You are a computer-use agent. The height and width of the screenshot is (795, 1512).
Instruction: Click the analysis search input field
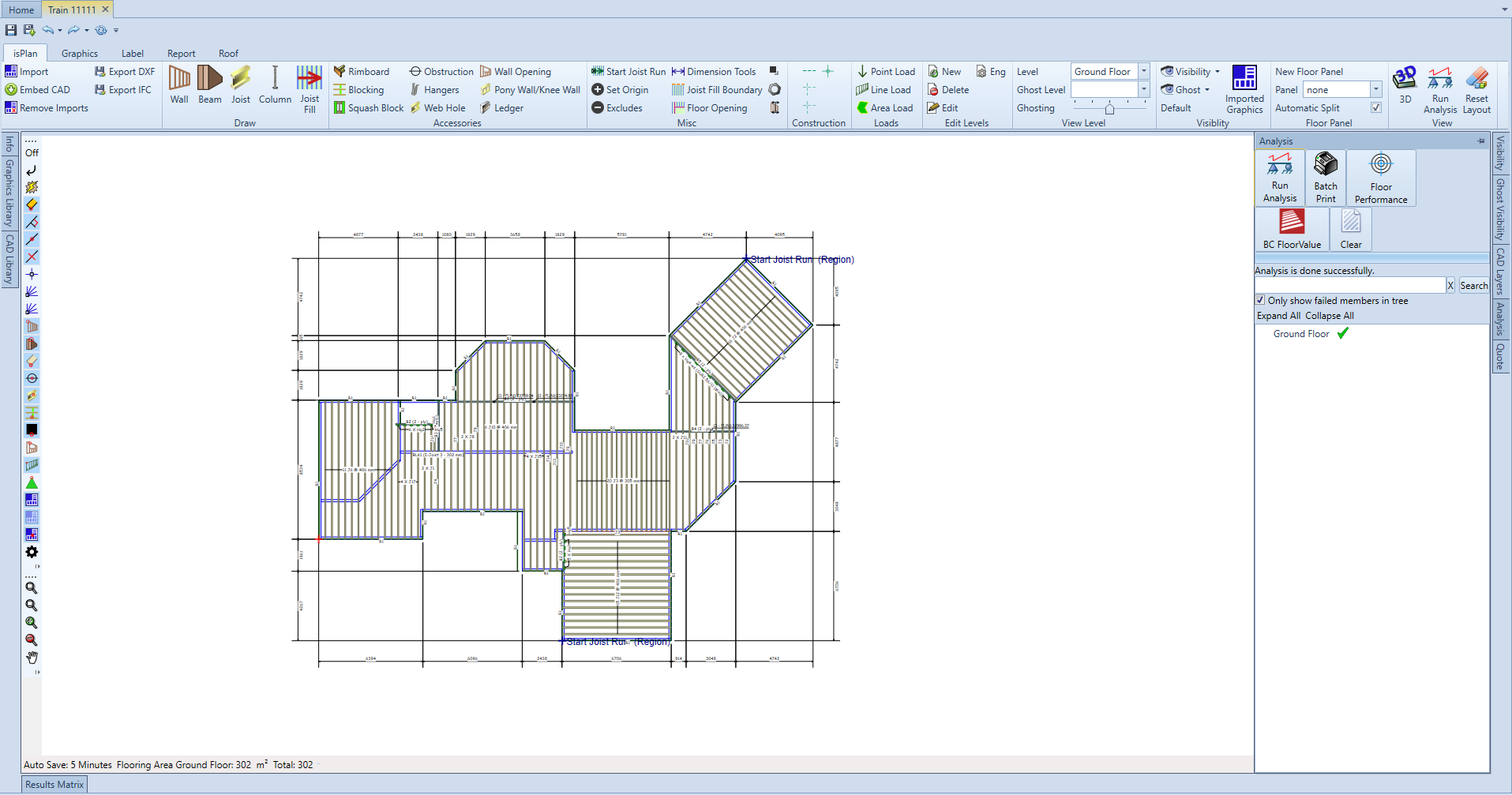pyautogui.click(x=1350, y=285)
